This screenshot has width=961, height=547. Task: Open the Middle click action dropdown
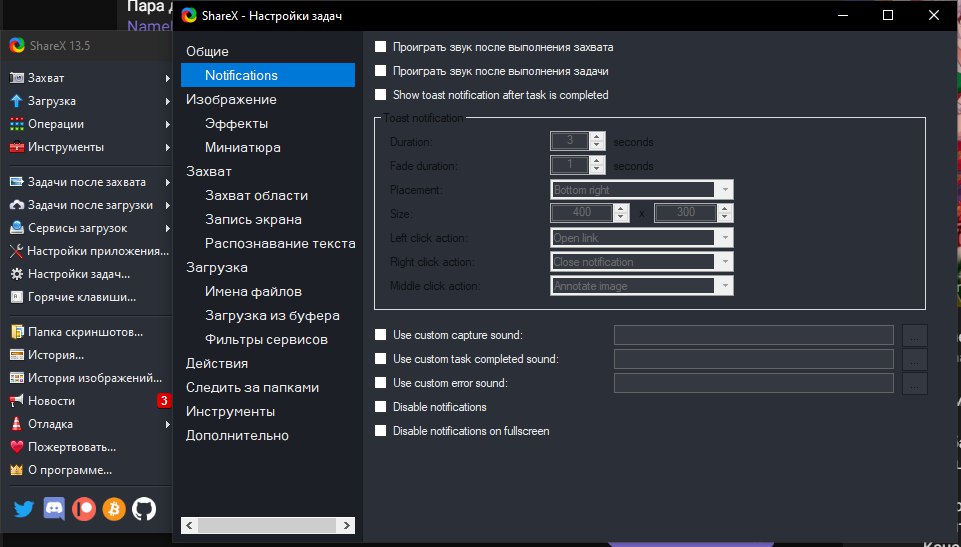[642, 286]
